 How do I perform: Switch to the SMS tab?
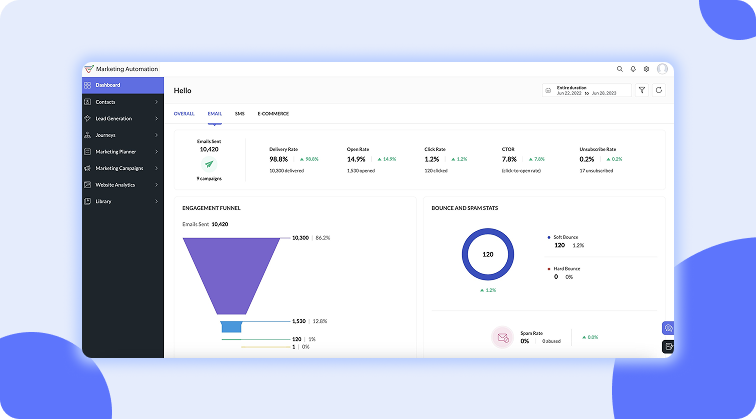[x=240, y=114]
